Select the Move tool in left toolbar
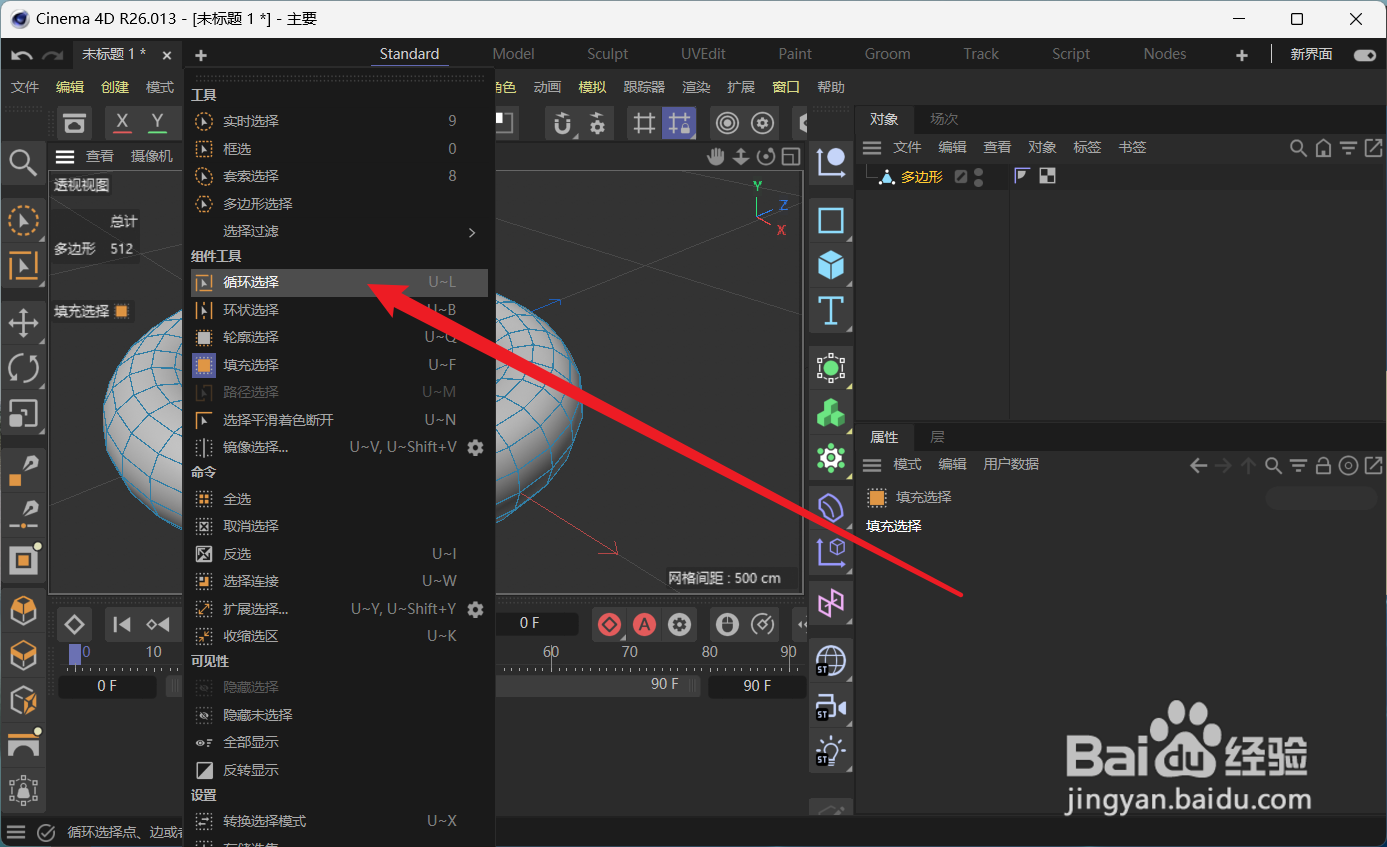 pyautogui.click(x=23, y=322)
